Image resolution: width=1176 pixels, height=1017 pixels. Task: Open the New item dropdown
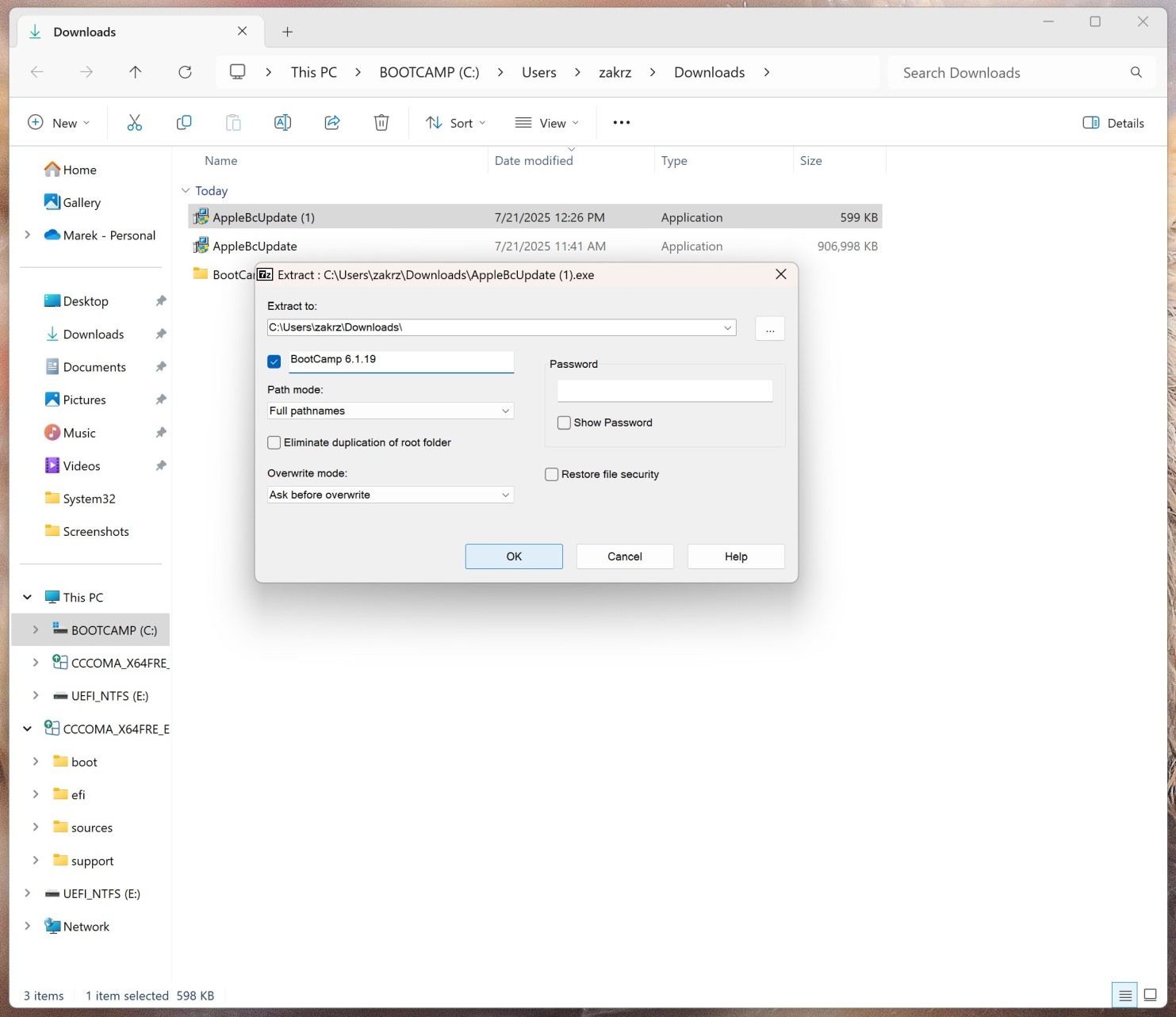(x=59, y=123)
